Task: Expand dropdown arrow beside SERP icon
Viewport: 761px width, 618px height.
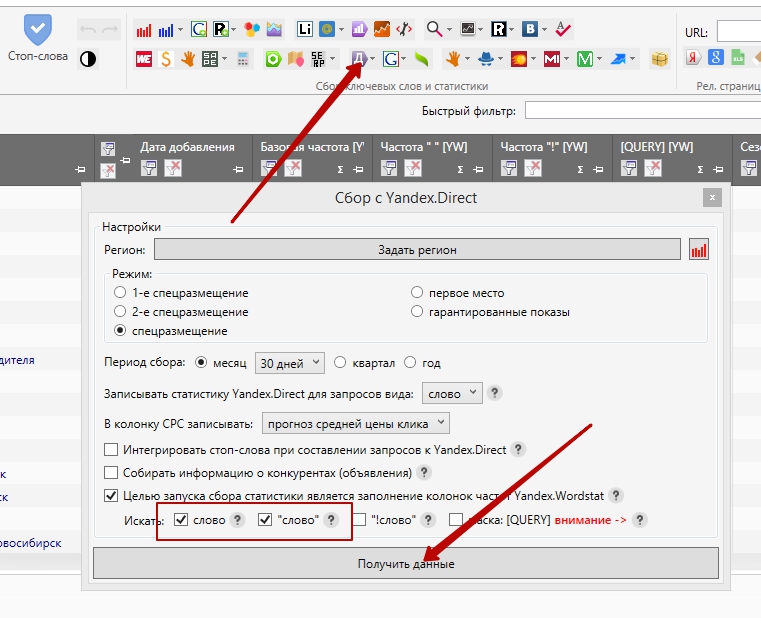Action: tap(332, 59)
